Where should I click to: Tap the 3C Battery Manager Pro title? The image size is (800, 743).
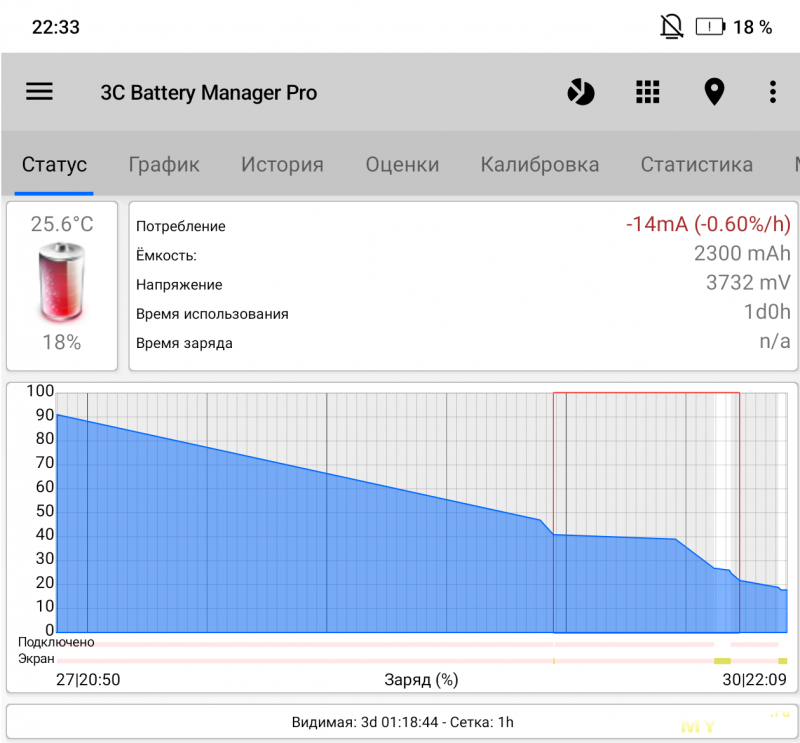(x=209, y=92)
